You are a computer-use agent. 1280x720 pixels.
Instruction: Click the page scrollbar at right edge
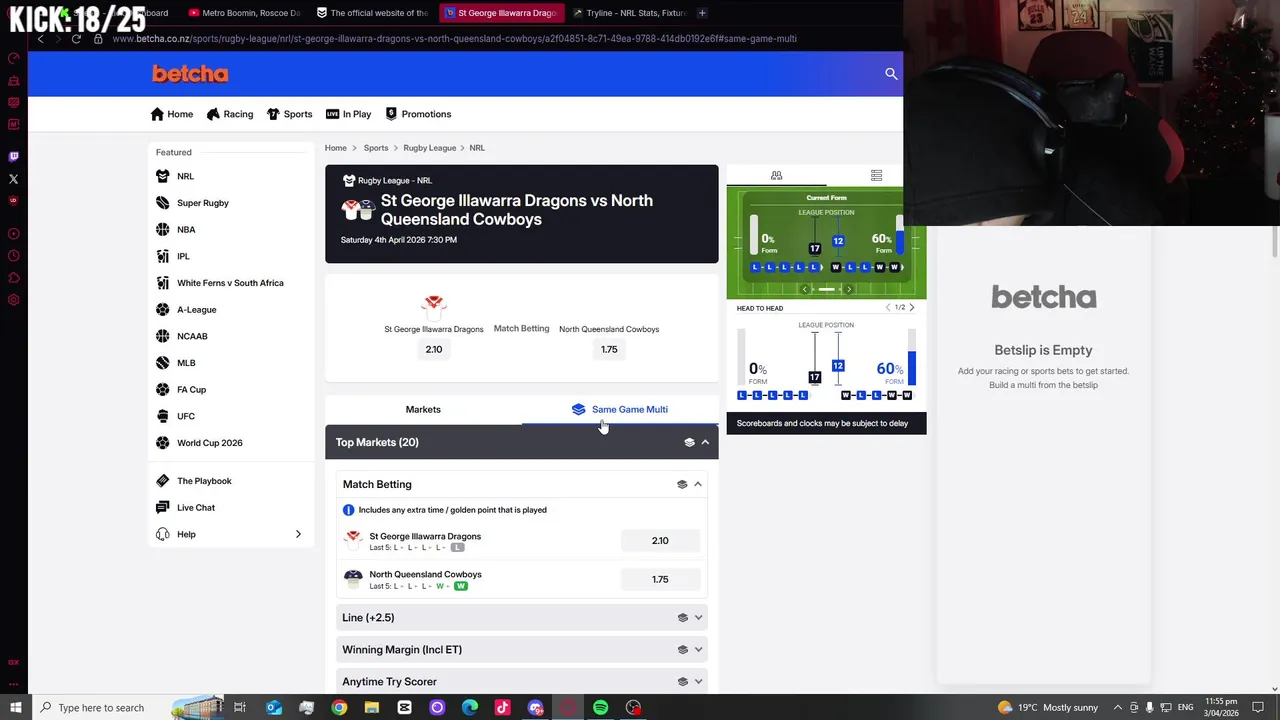click(1274, 240)
